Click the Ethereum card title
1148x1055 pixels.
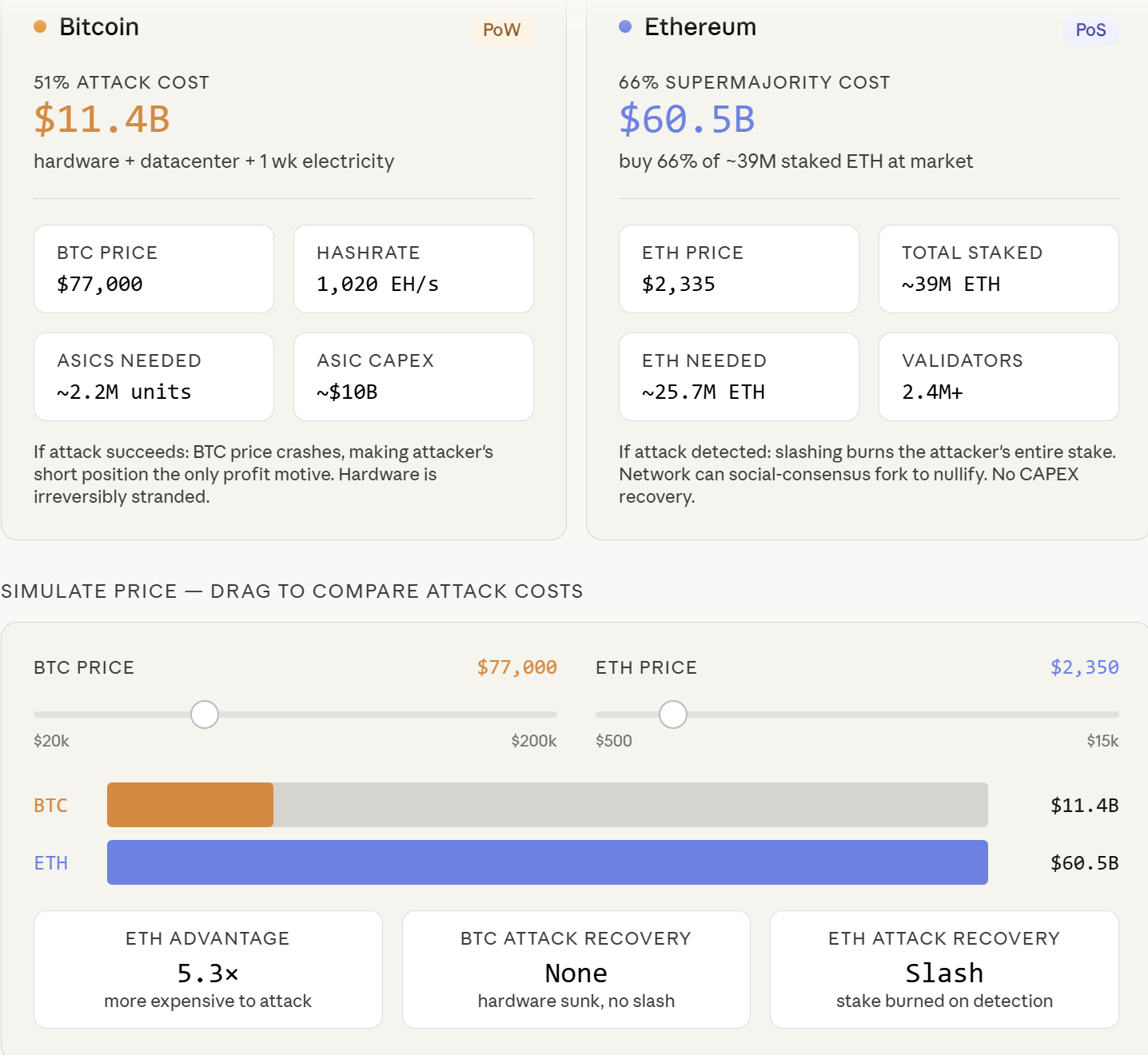700,27
